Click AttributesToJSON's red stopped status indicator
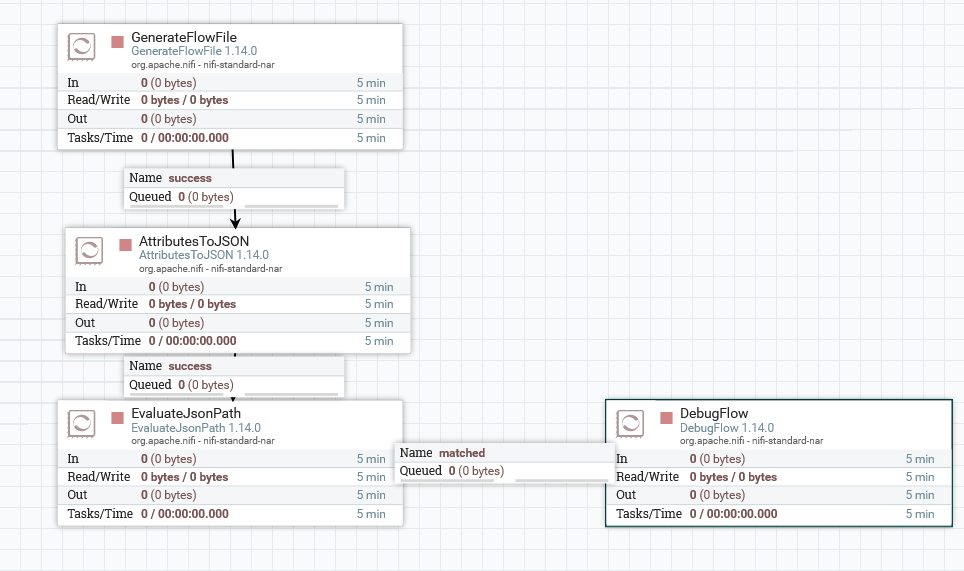Screen dimensions: 964x571 click(125, 245)
